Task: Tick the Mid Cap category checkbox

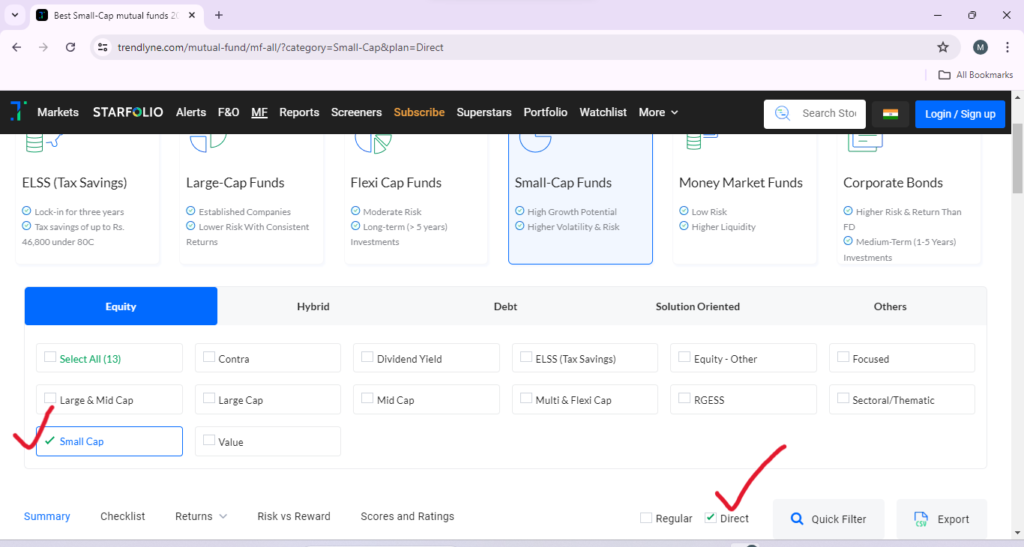Action: pyautogui.click(x=367, y=399)
